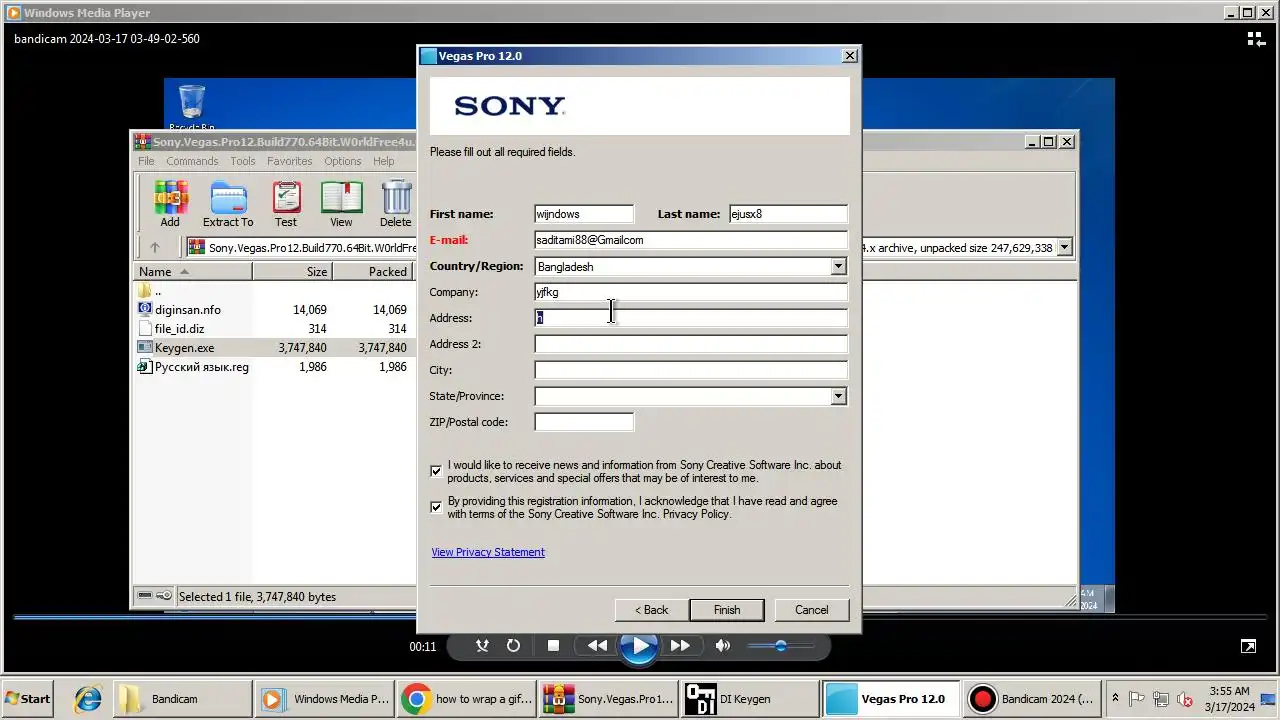Click the up-one-level arrow in WinRAR
1280x720 pixels.
(154, 247)
